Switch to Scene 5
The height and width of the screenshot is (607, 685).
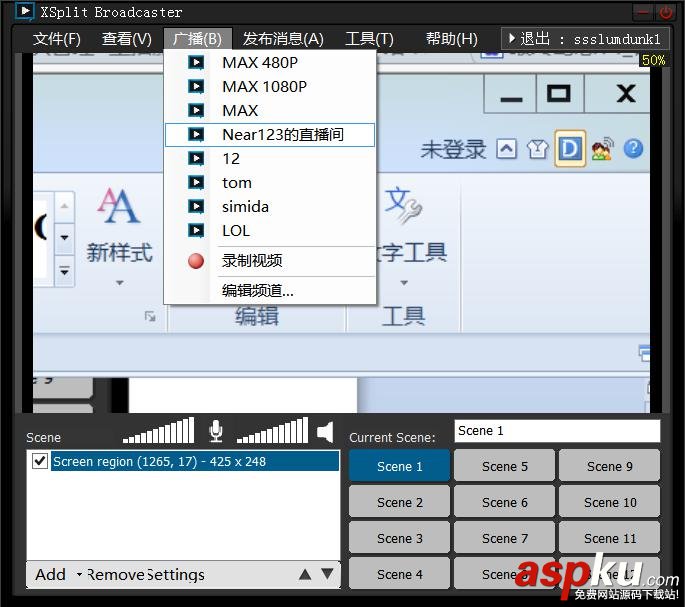(x=505, y=466)
